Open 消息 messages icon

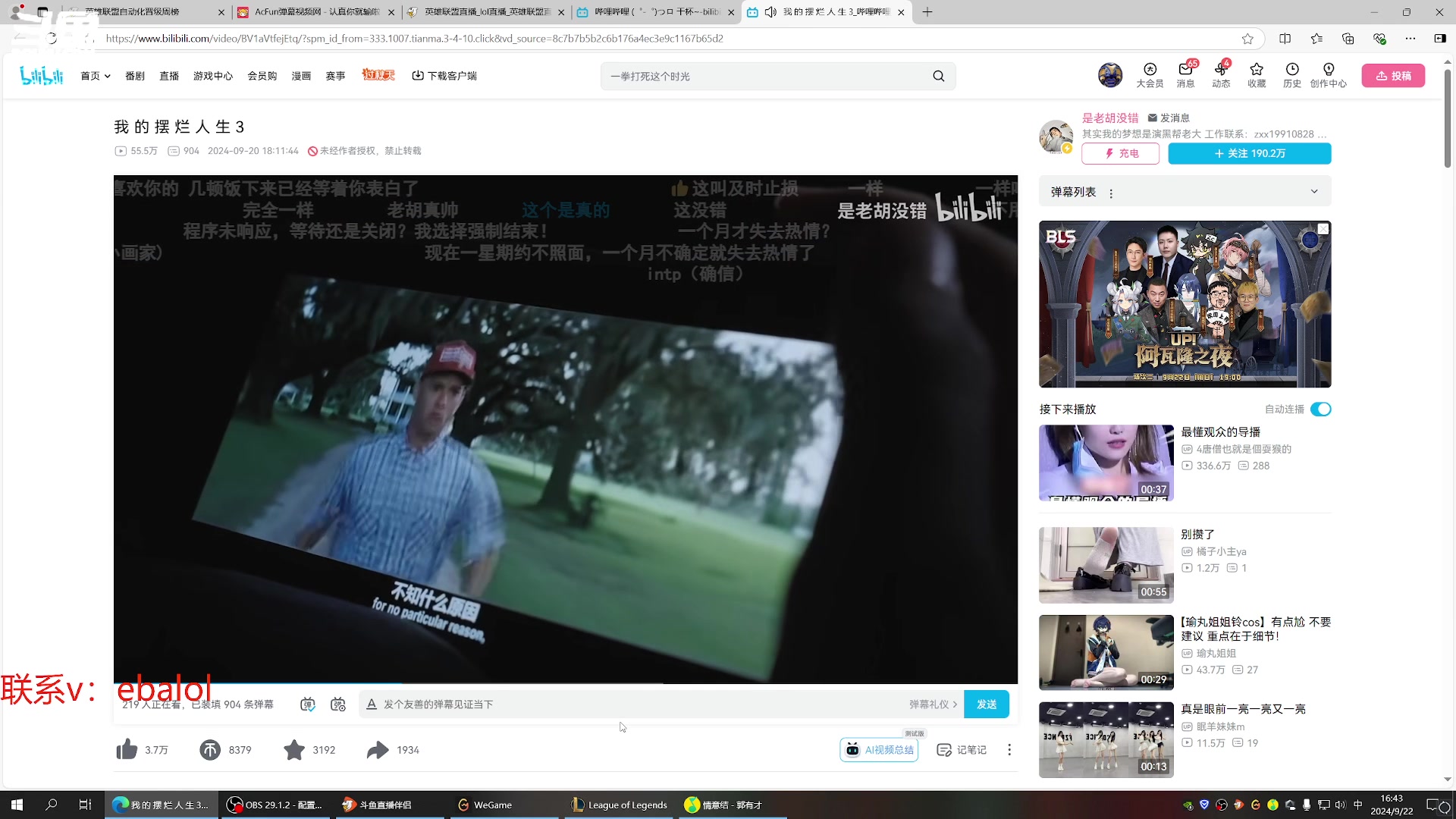[x=1185, y=75]
